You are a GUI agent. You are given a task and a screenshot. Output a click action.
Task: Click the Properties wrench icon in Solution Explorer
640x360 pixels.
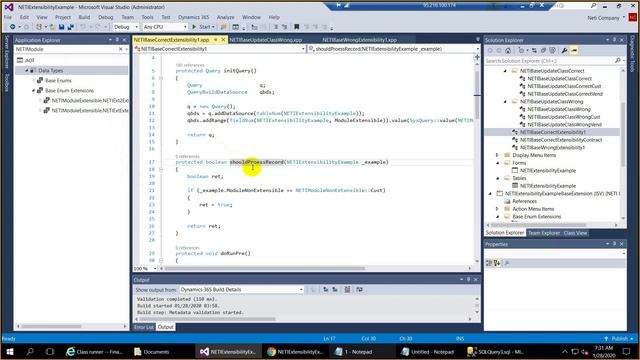[x=564, y=51]
